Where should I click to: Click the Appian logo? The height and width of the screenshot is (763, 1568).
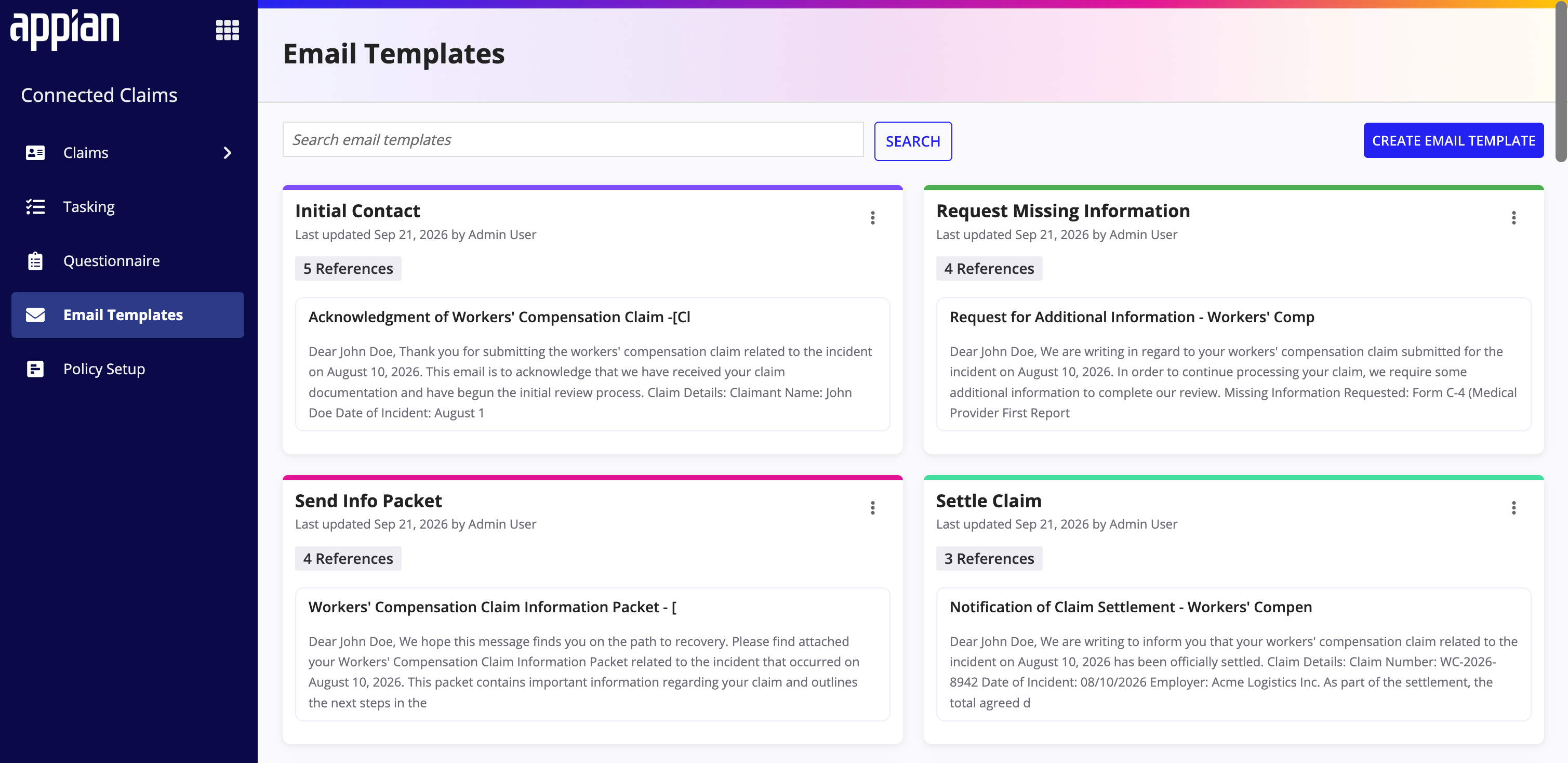pyautogui.click(x=64, y=29)
